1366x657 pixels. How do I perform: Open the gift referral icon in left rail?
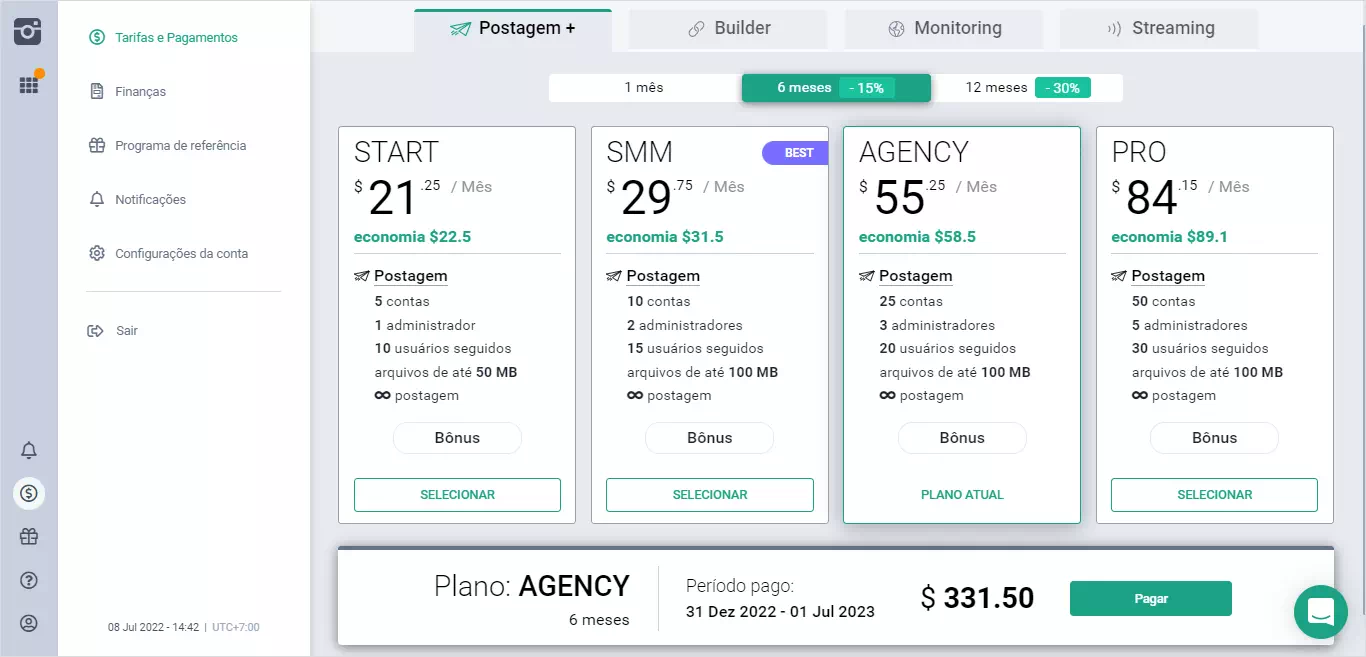pos(29,537)
